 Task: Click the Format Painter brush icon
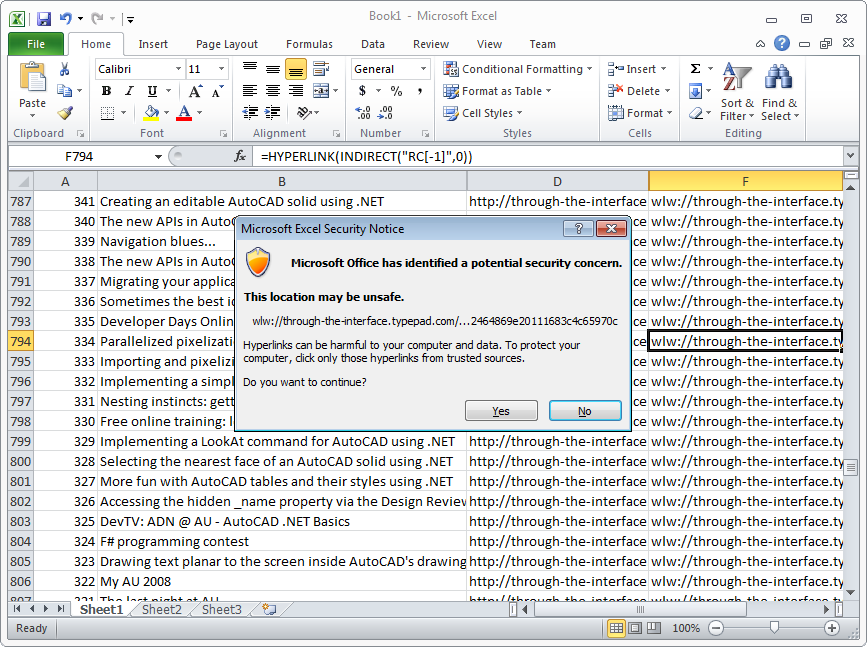point(65,113)
